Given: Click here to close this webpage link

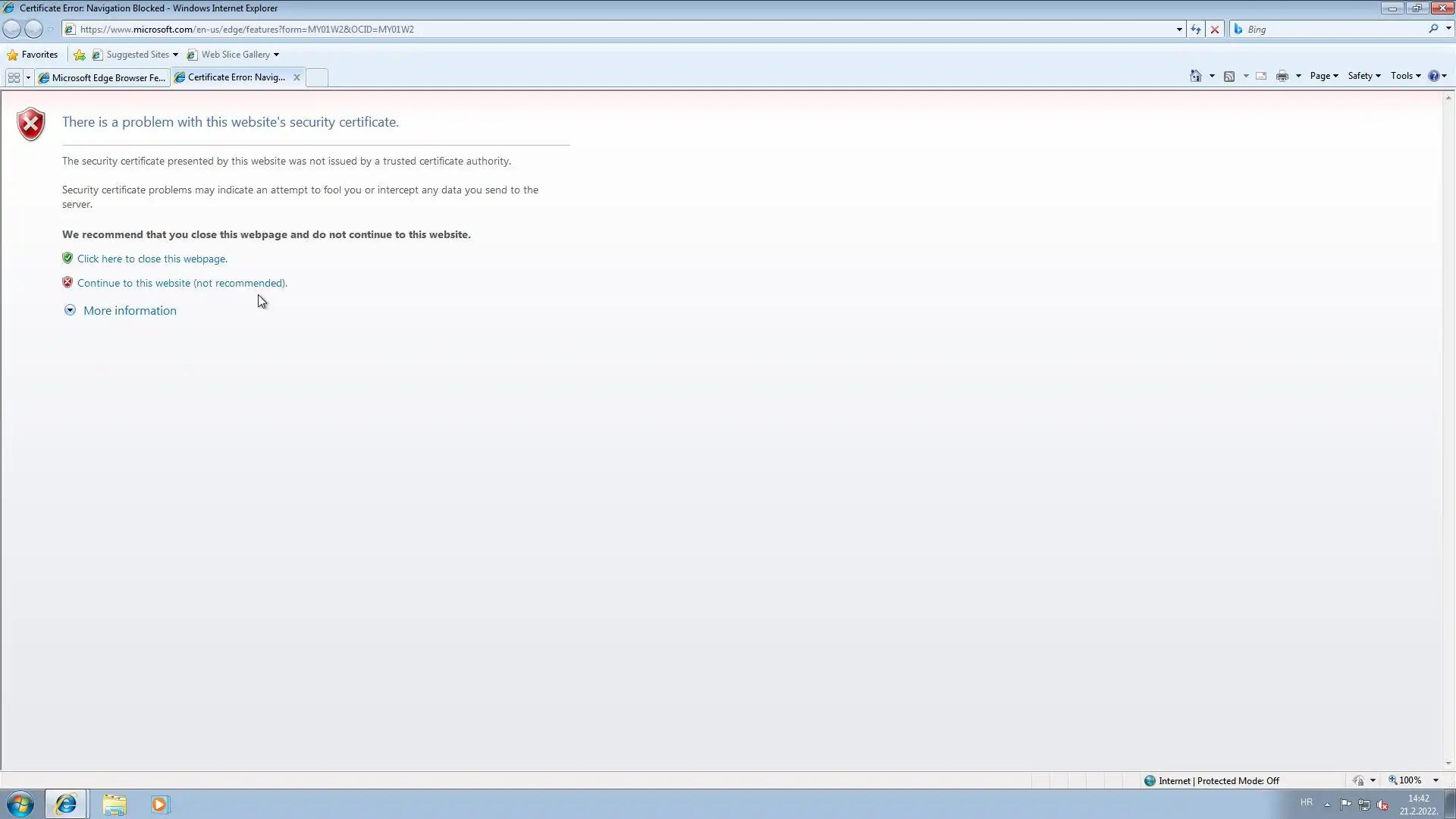Looking at the screenshot, I should tap(152, 259).
